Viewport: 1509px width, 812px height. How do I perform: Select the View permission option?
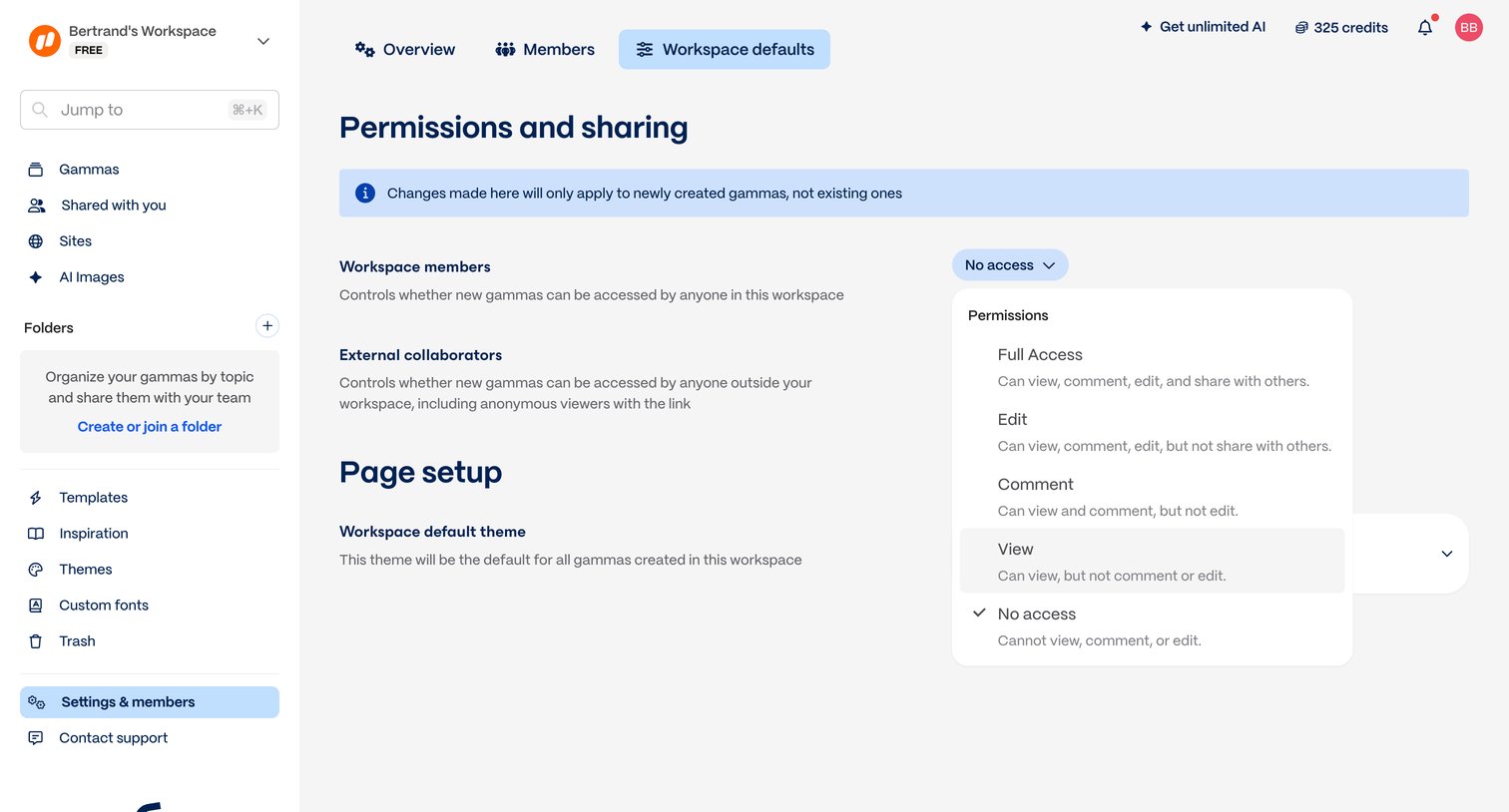[x=1152, y=561]
